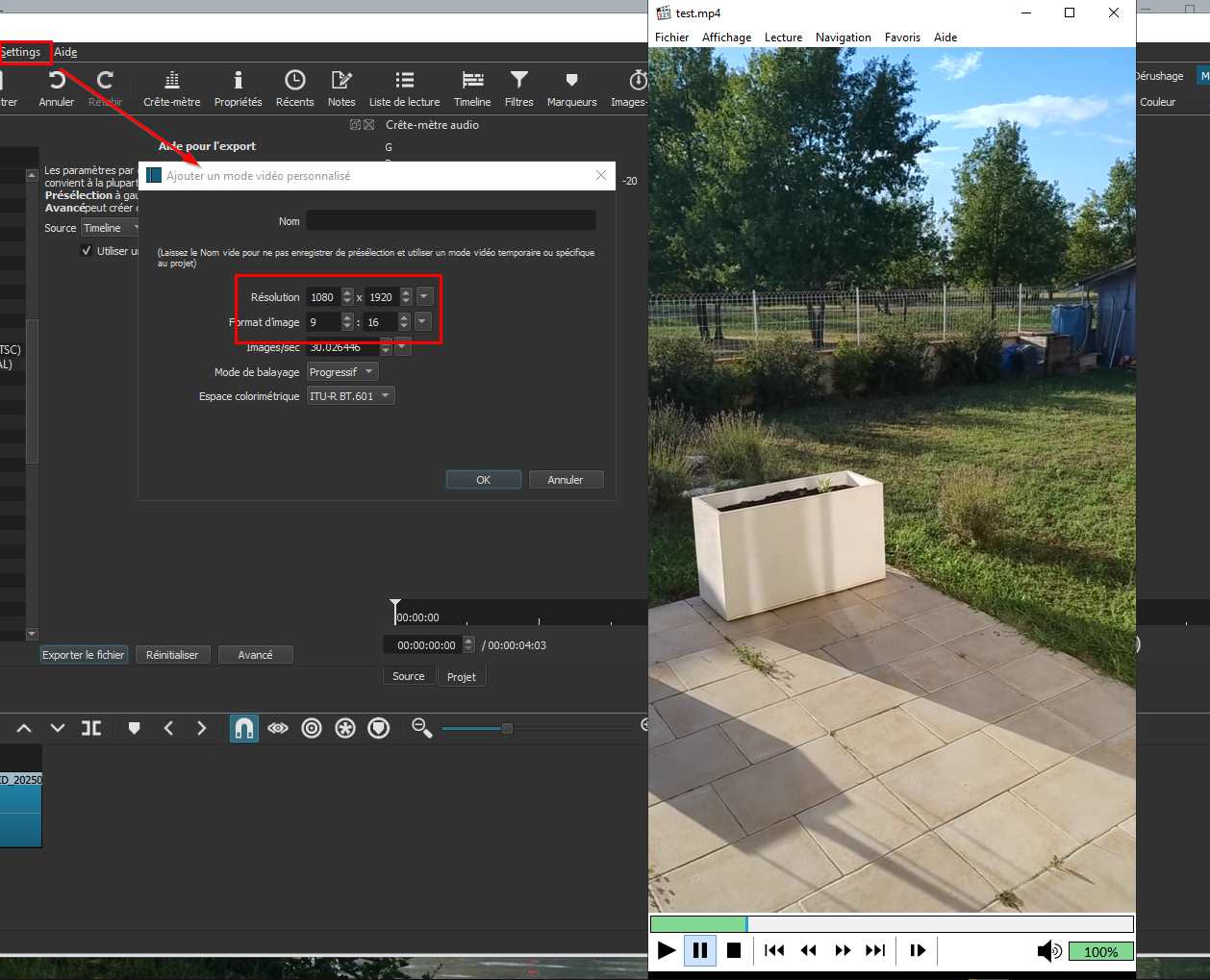The width and height of the screenshot is (1210, 980).
Task: Open the Marqueurs panel
Action: coord(571,88)
